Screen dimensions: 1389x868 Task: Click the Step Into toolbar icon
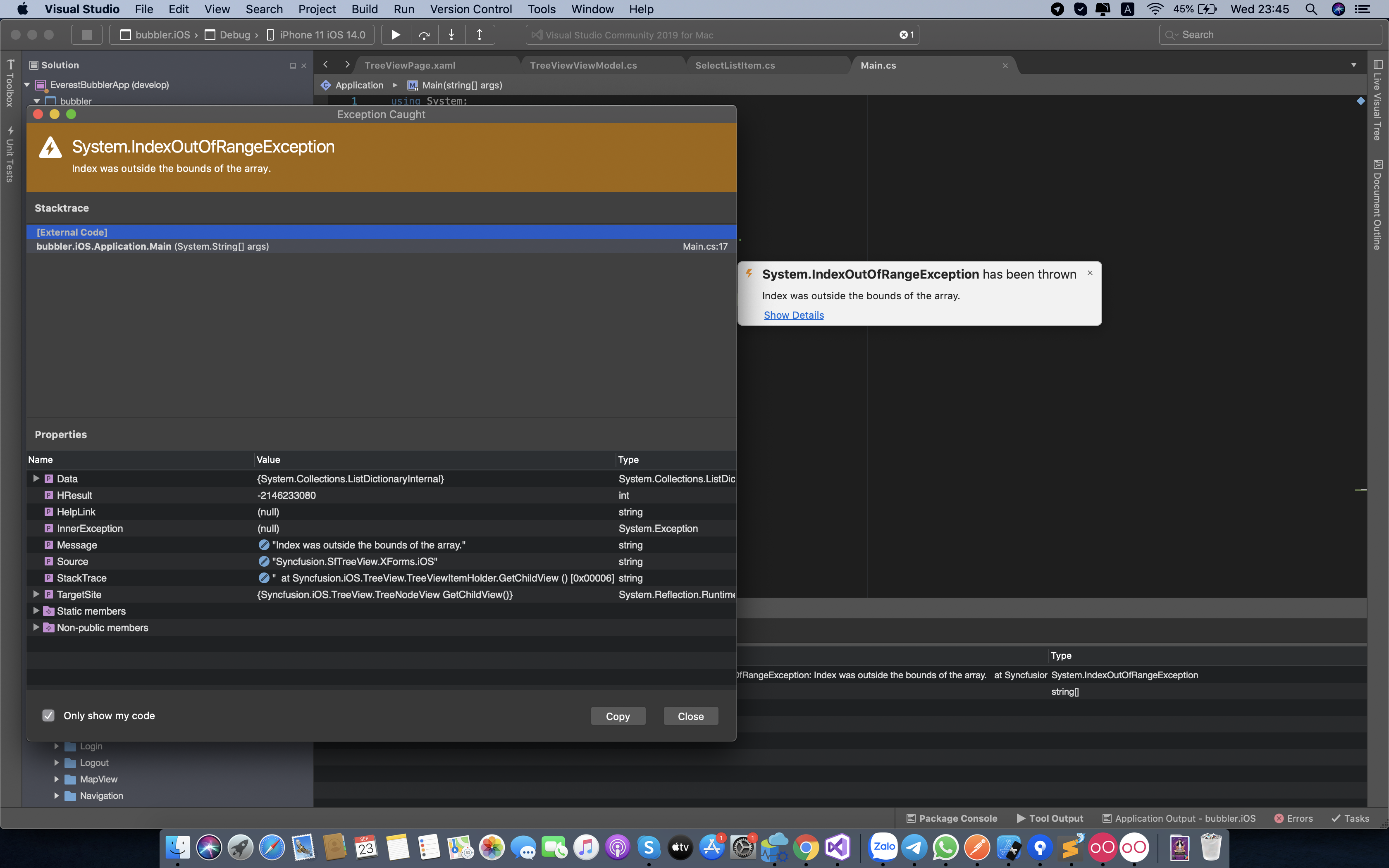pyautogui.click(x=452, y=35)
